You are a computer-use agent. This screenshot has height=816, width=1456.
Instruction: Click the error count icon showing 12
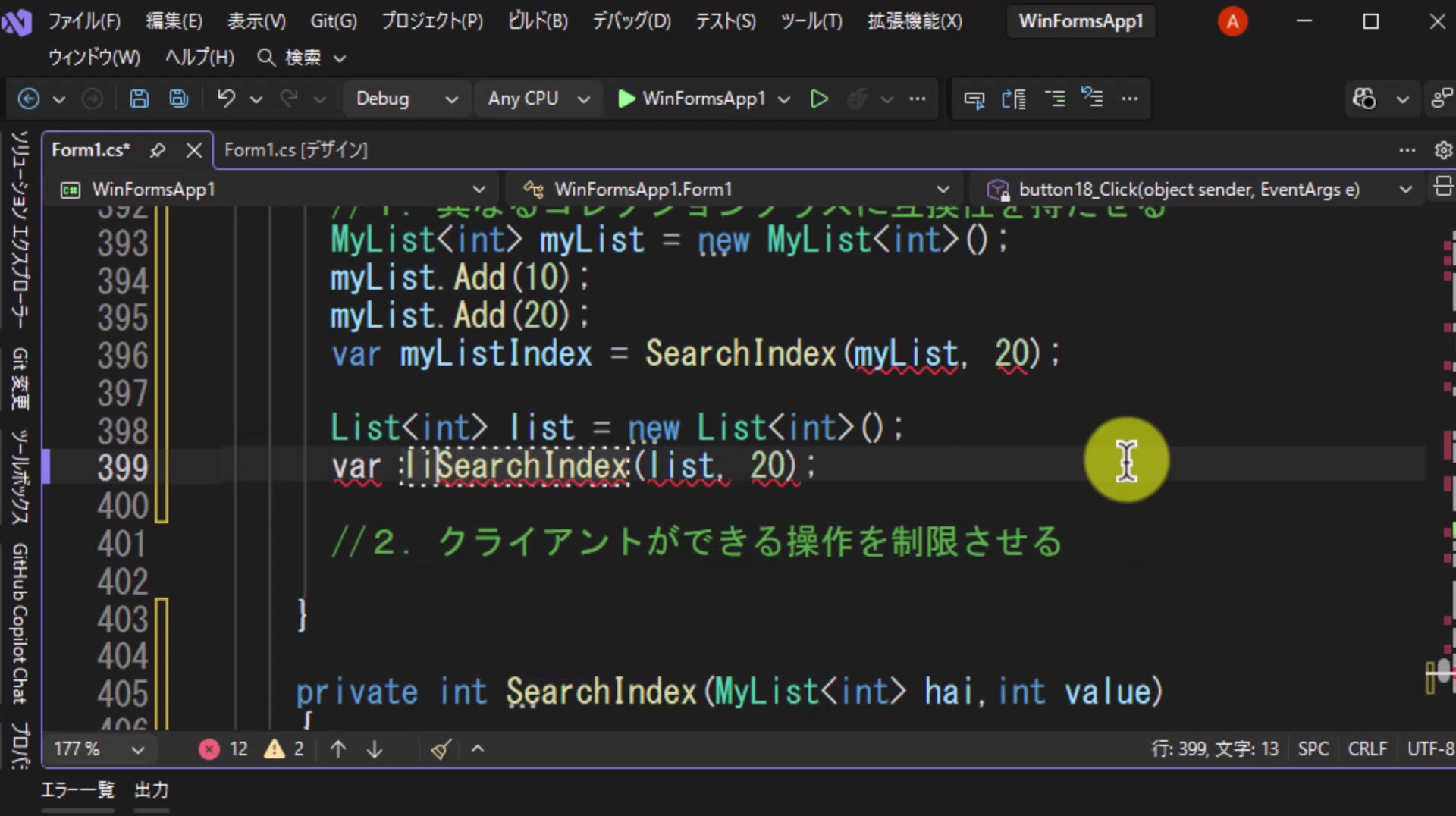(x=209, y=749)
